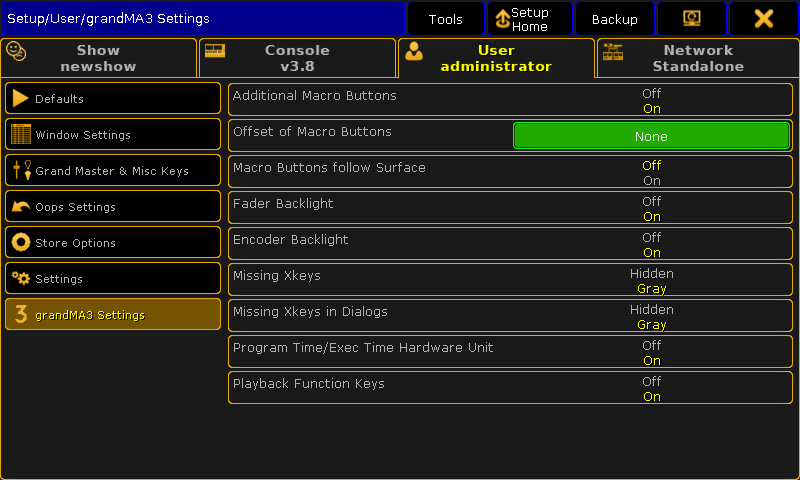Click the Setup Home button label

pos(530,19)
